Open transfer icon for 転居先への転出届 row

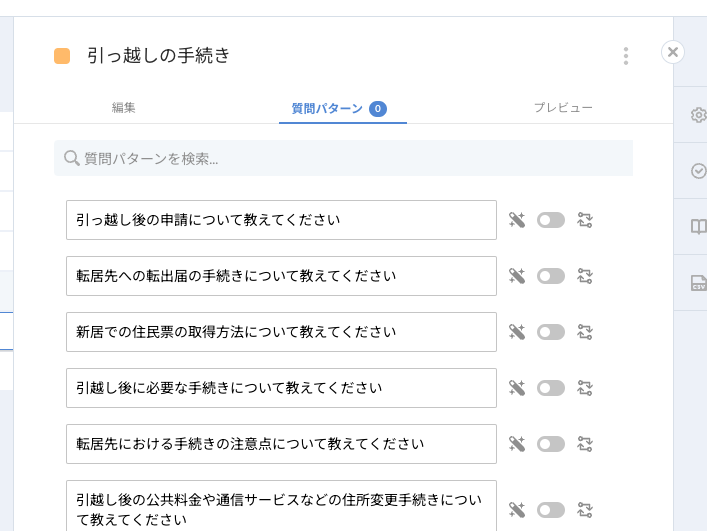click(x=585, y=276)
